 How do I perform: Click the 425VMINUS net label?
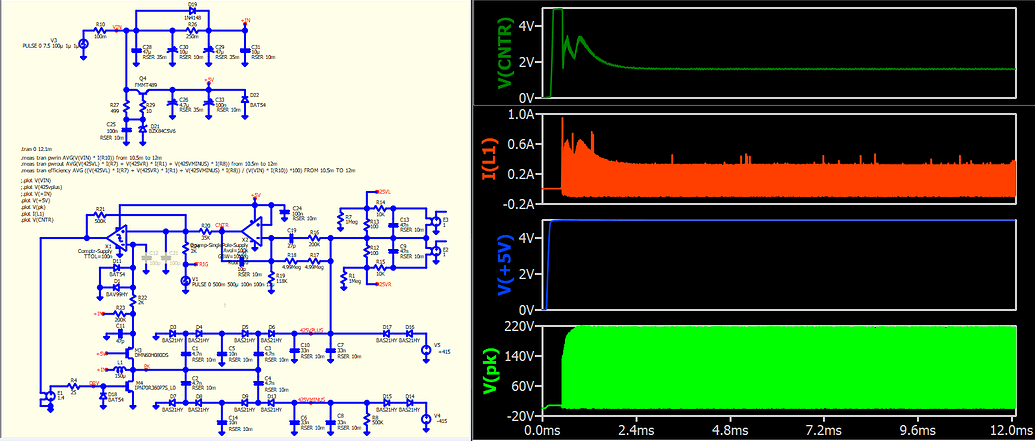[311, 399]
